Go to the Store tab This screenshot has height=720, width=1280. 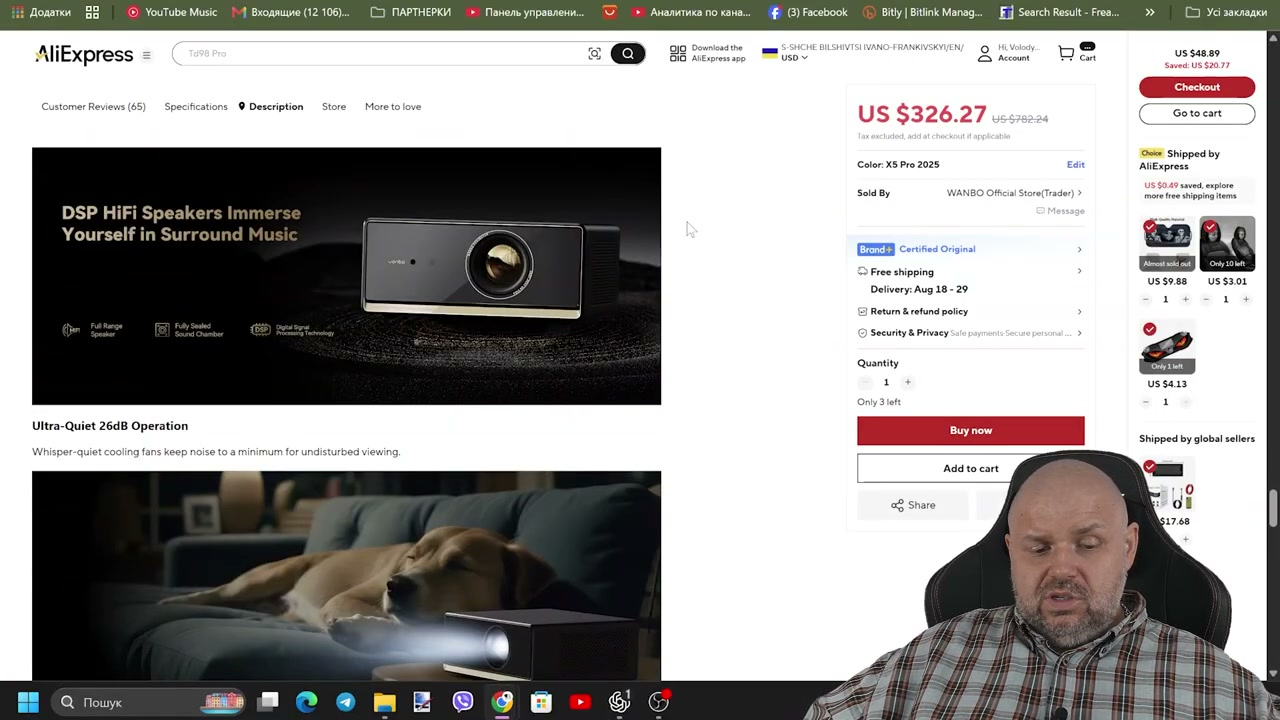pos(334,106)
